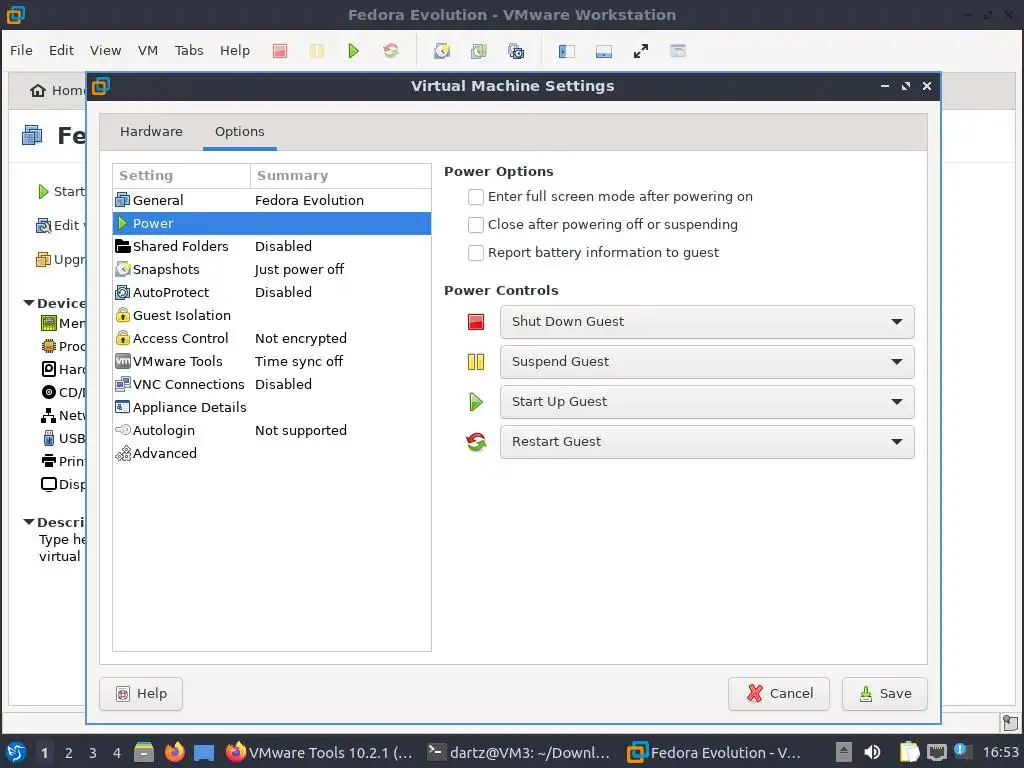Click the Help button in dialog
Image resolution: width=1024 pixels, height=768 pixels.
pos(141,694)
